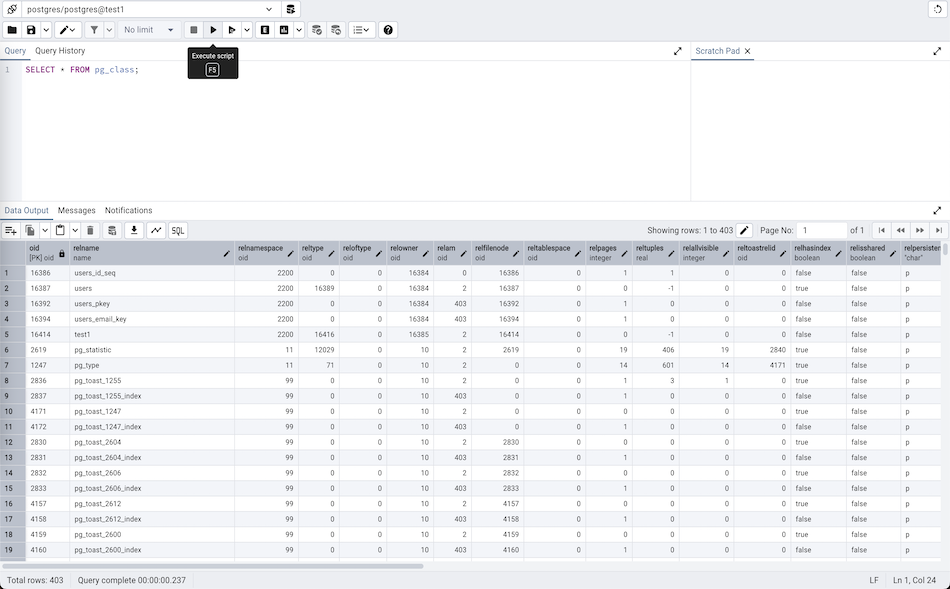Jump to the last results page
Image resolution: width=950 pixels, height=589 pixels.
938,230
